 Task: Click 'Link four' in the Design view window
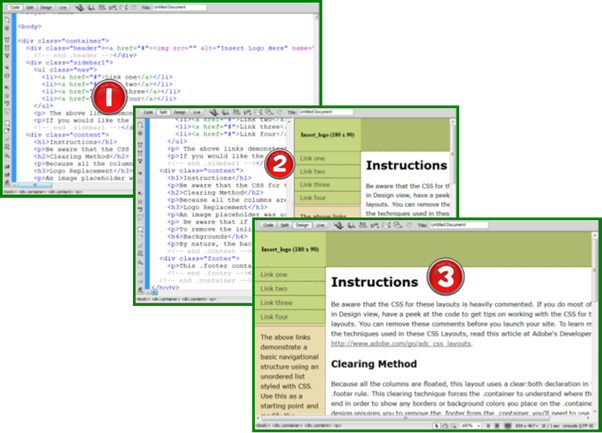tap(274, 317)
